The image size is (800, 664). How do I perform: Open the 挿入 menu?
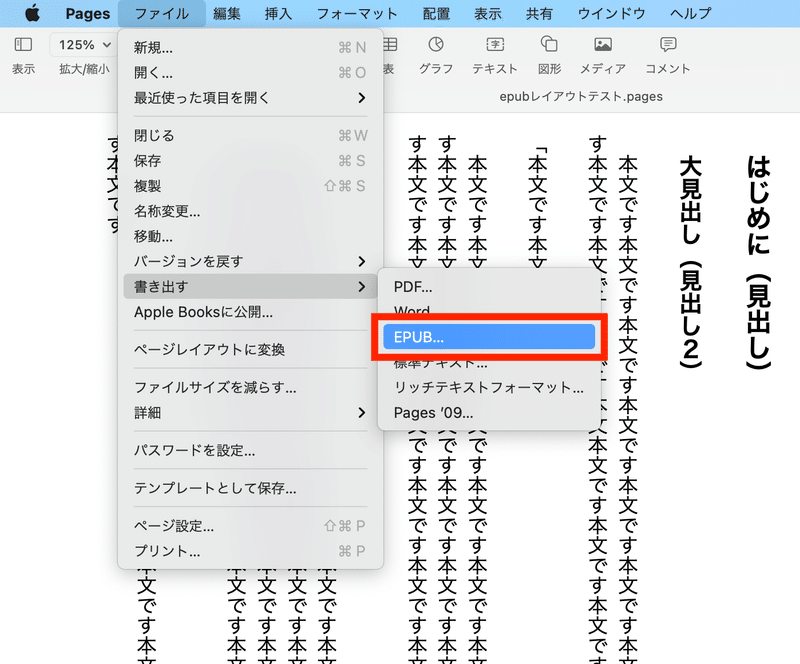(279, 14)
